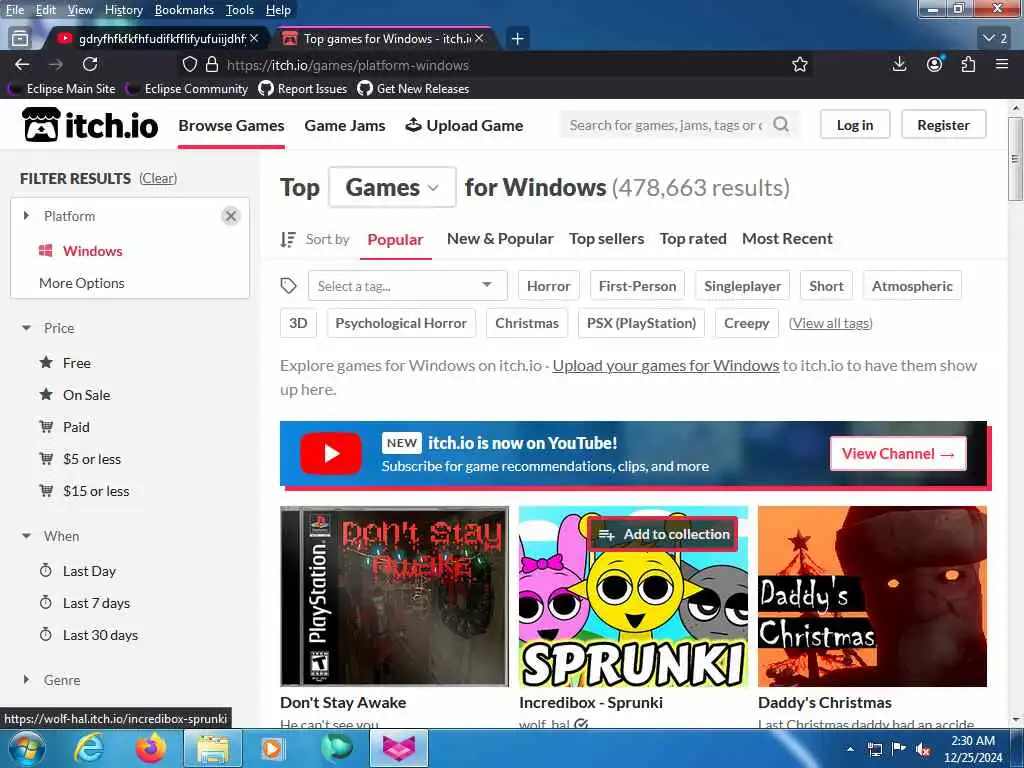
Task: Reload the current page
Action: [x=90, y=65]
